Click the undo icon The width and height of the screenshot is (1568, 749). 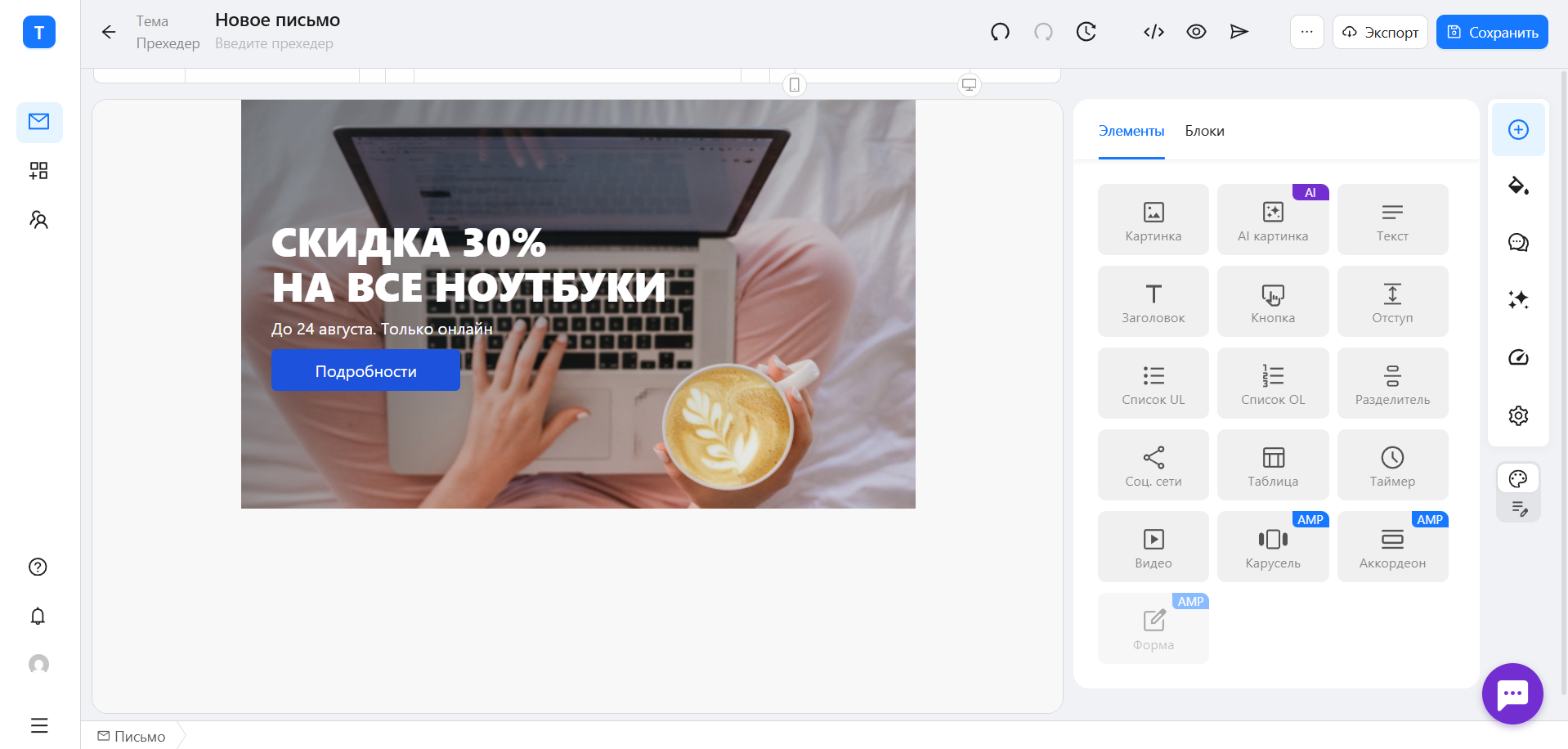(x=1000, y=32)
